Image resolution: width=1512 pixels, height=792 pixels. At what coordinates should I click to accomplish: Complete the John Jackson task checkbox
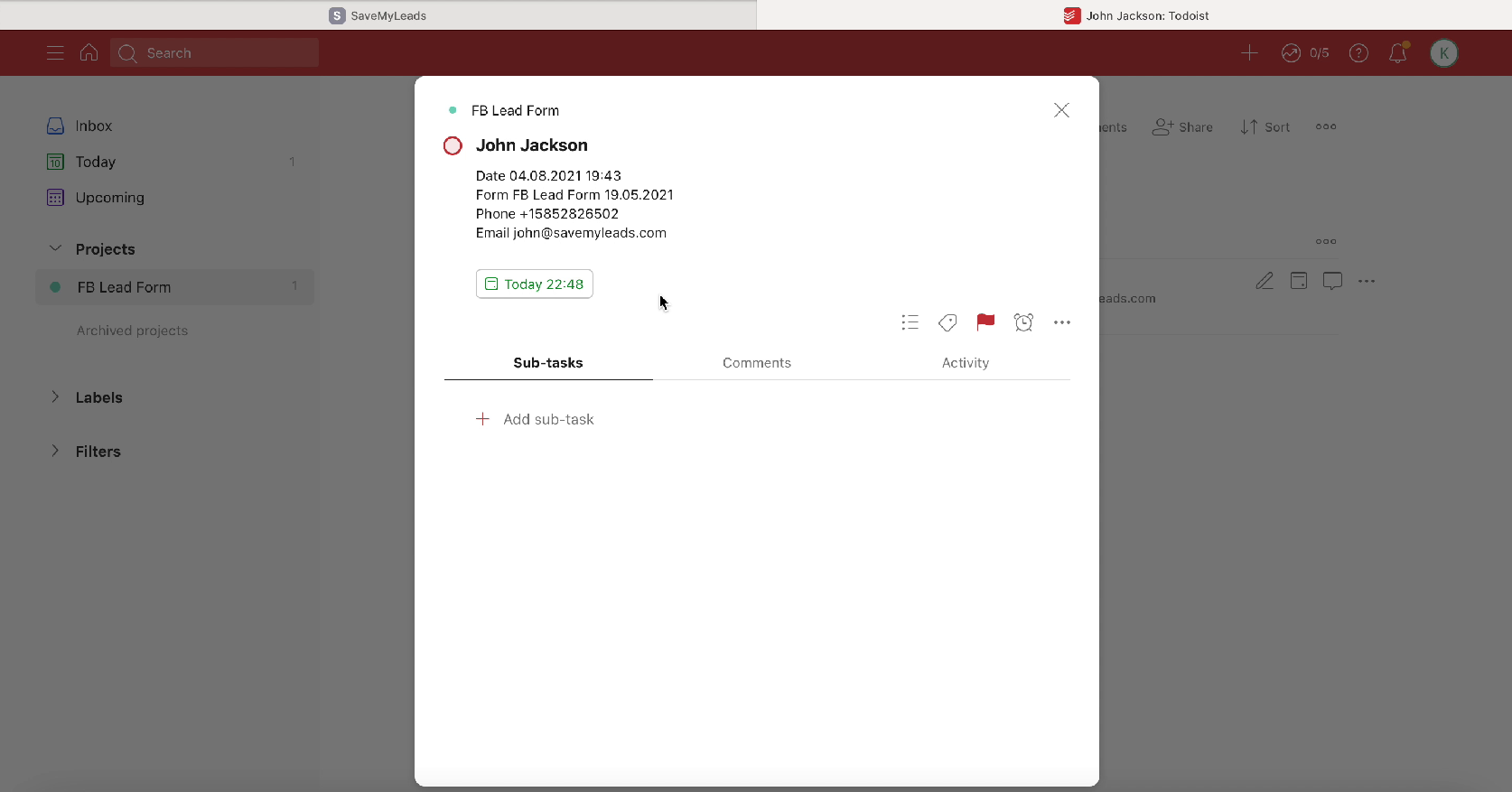(x=453, y=145)
